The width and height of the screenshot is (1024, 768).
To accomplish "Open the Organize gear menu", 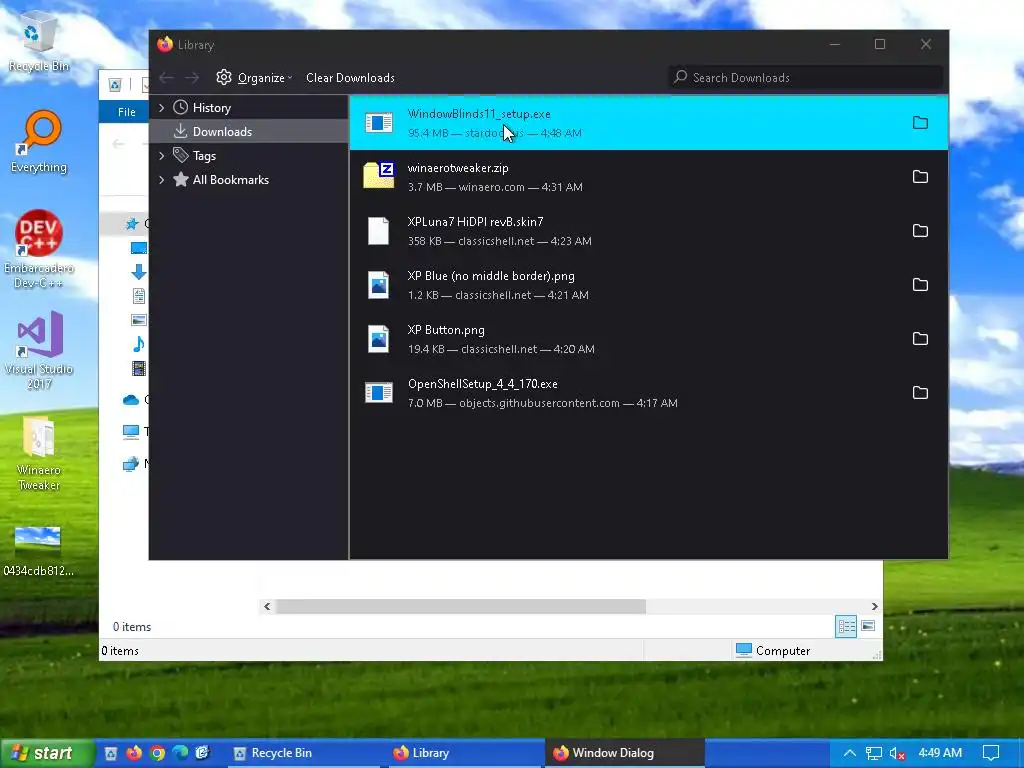I will (x=253, y=78).
